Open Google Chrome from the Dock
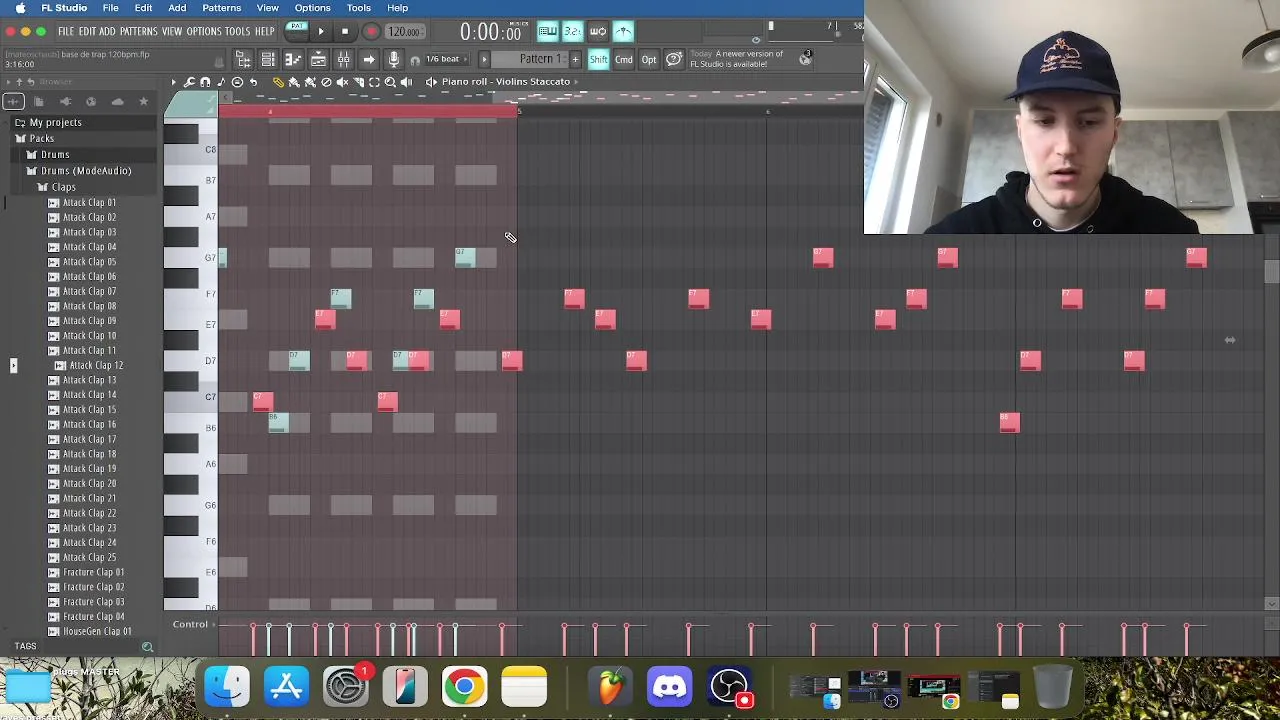The width and height of the screenshot is (1280, 720). coord(464,687)
